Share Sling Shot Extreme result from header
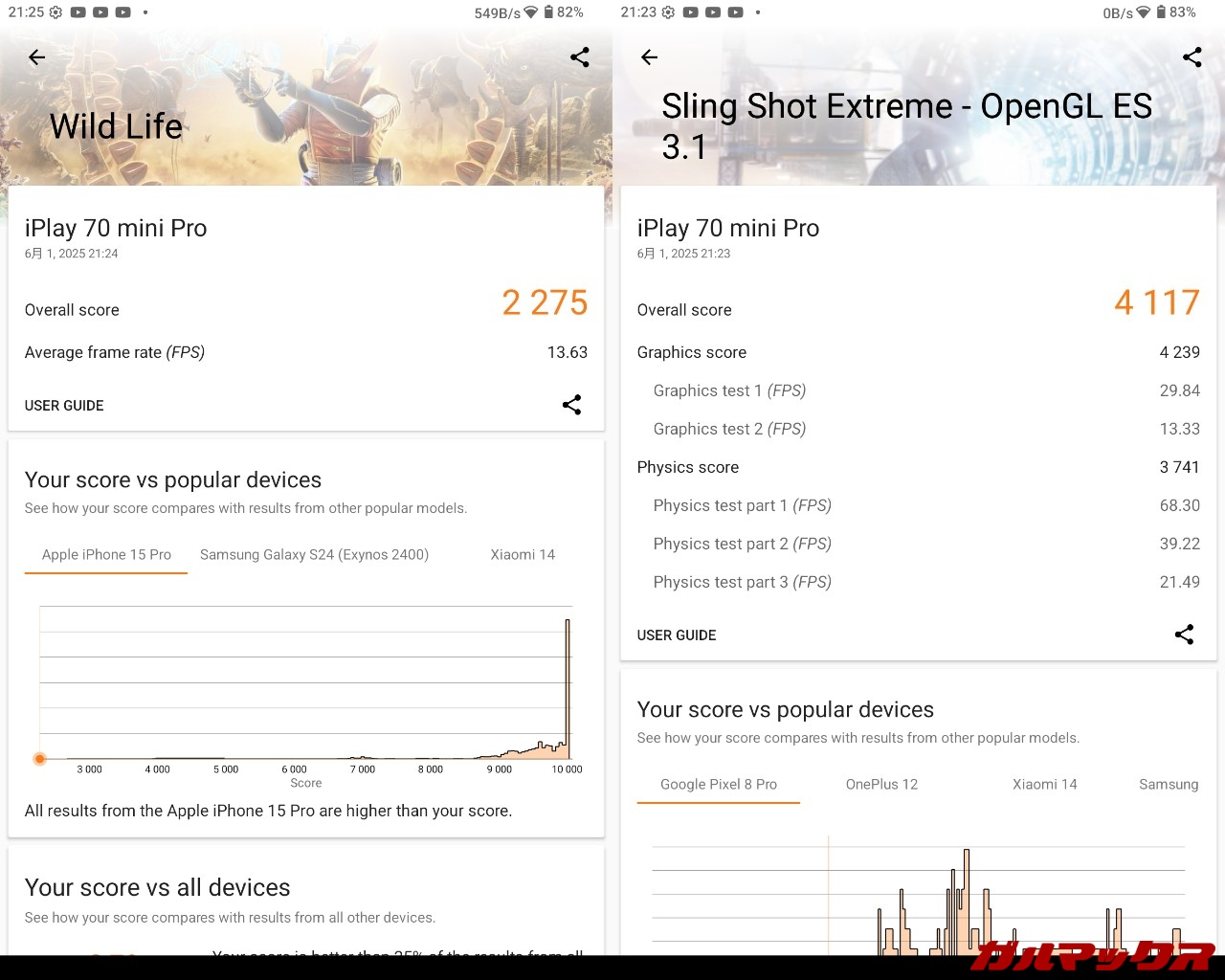 tap(1192, 57)
